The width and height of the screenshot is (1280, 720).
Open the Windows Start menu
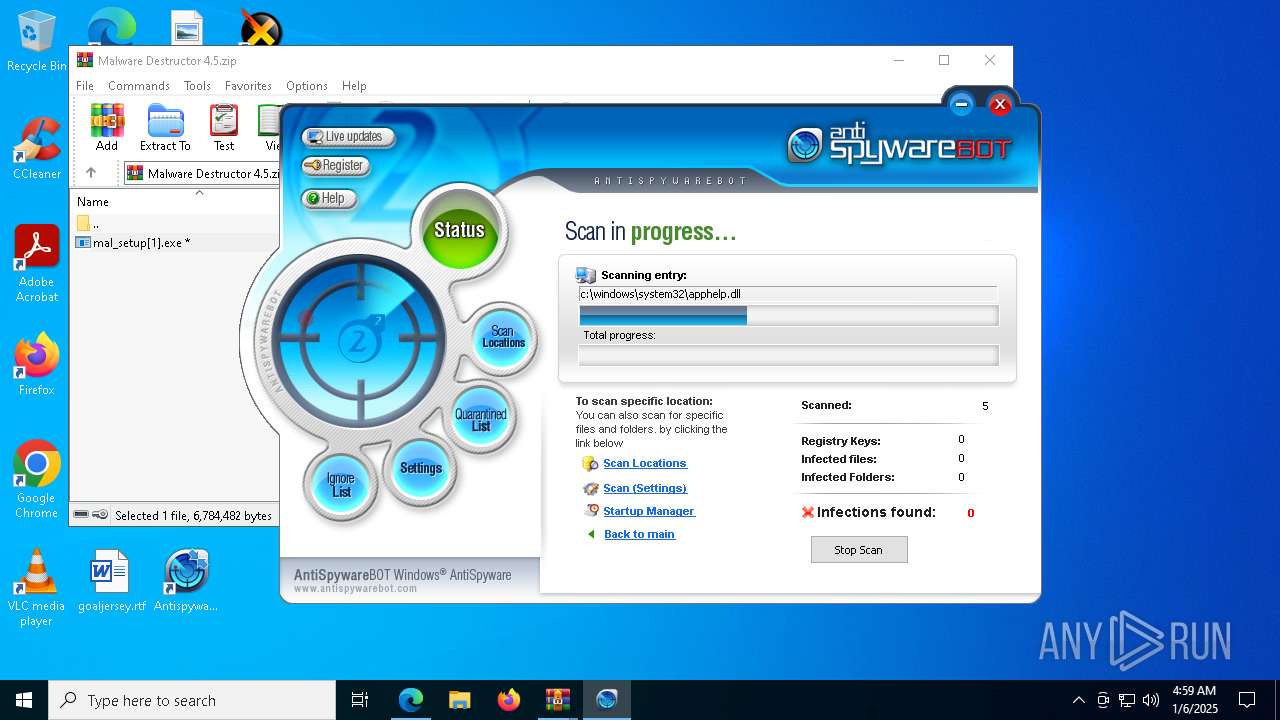pos(24,700)
